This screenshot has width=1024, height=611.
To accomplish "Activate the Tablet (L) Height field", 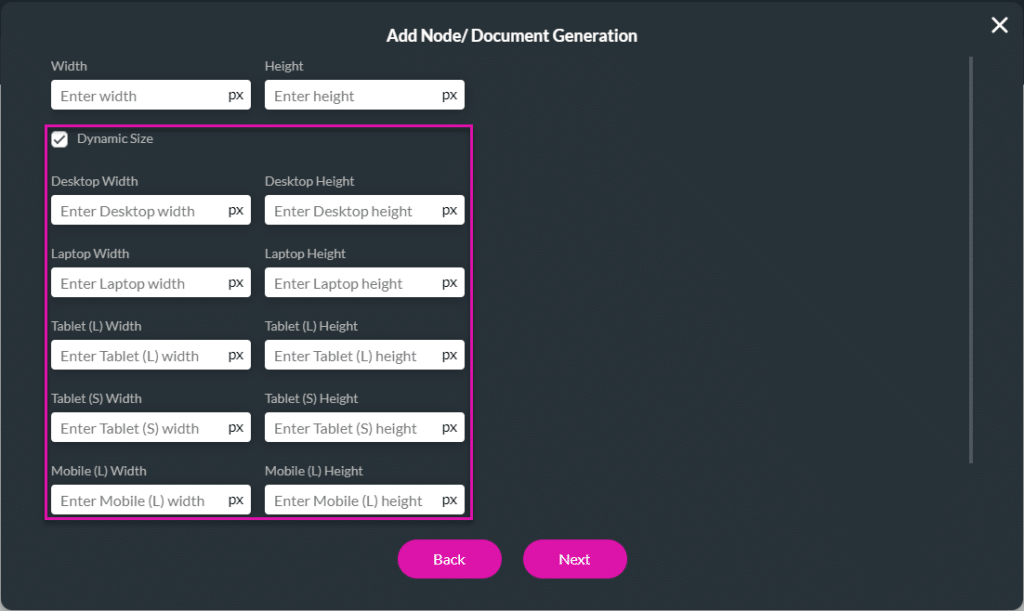I will click(352, 356).
